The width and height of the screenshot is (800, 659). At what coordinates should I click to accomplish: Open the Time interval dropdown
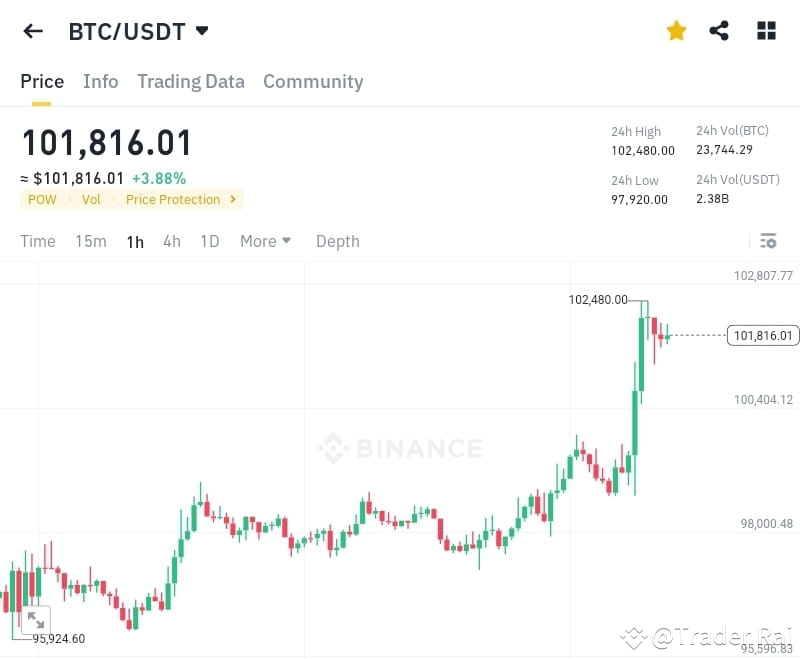point(37,241)
